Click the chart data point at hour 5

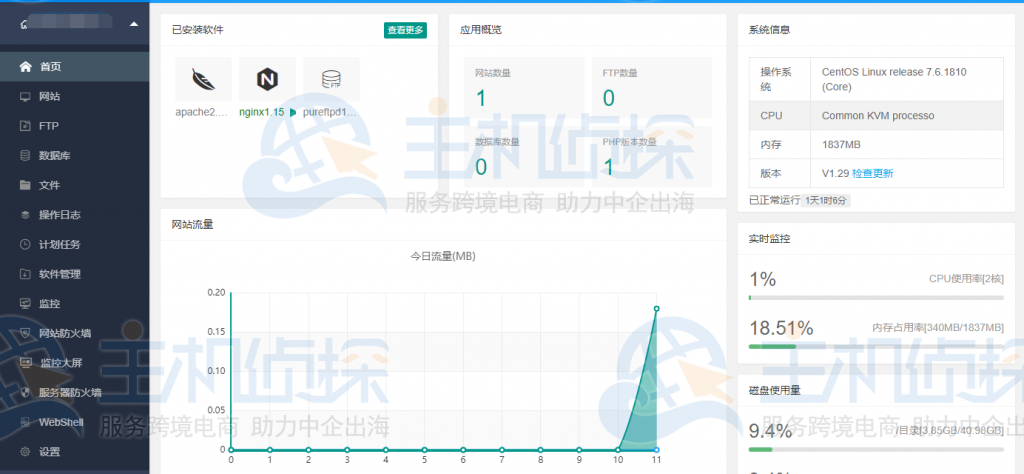(x=424, y=449)
